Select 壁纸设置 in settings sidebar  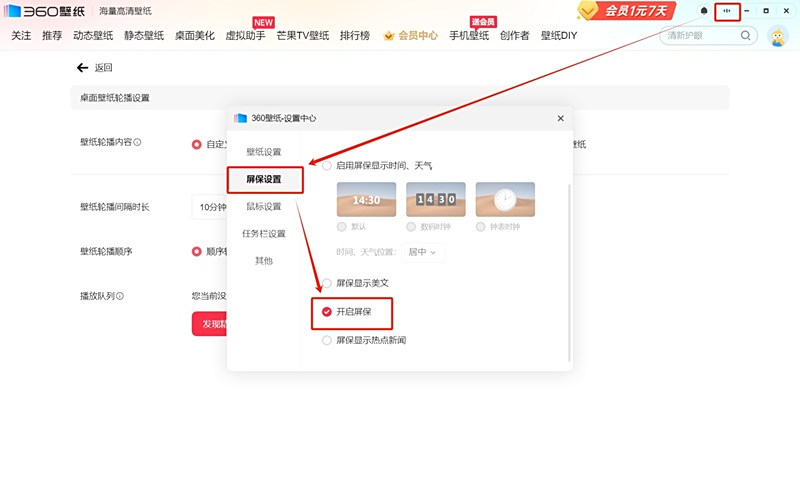pos(264,152)
